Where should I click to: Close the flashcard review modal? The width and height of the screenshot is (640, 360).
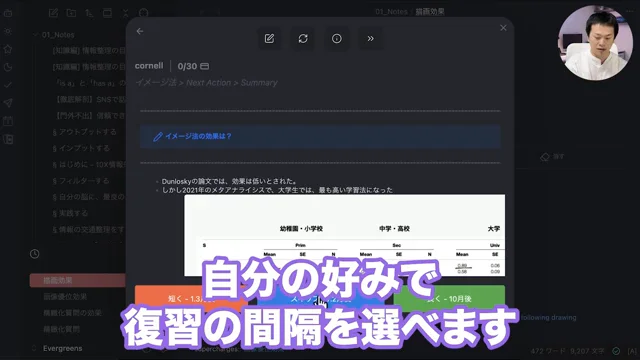[503, 28]
